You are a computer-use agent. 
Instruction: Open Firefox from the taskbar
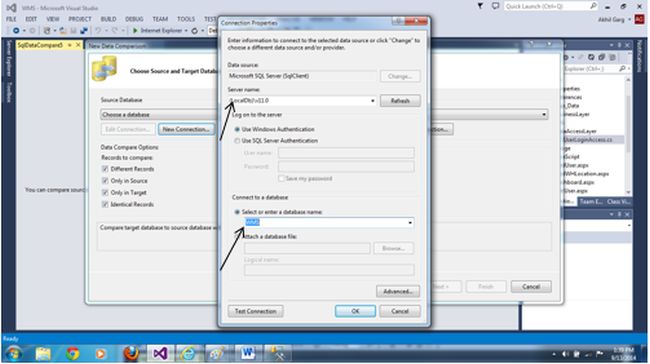131,354
